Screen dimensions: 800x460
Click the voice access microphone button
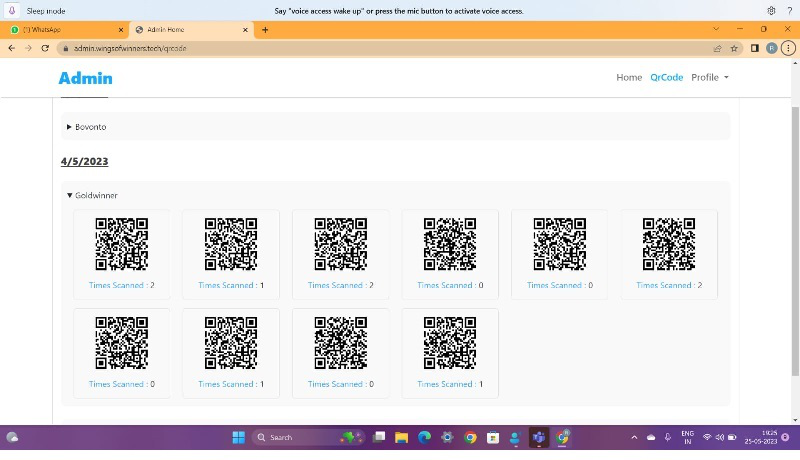11,11
